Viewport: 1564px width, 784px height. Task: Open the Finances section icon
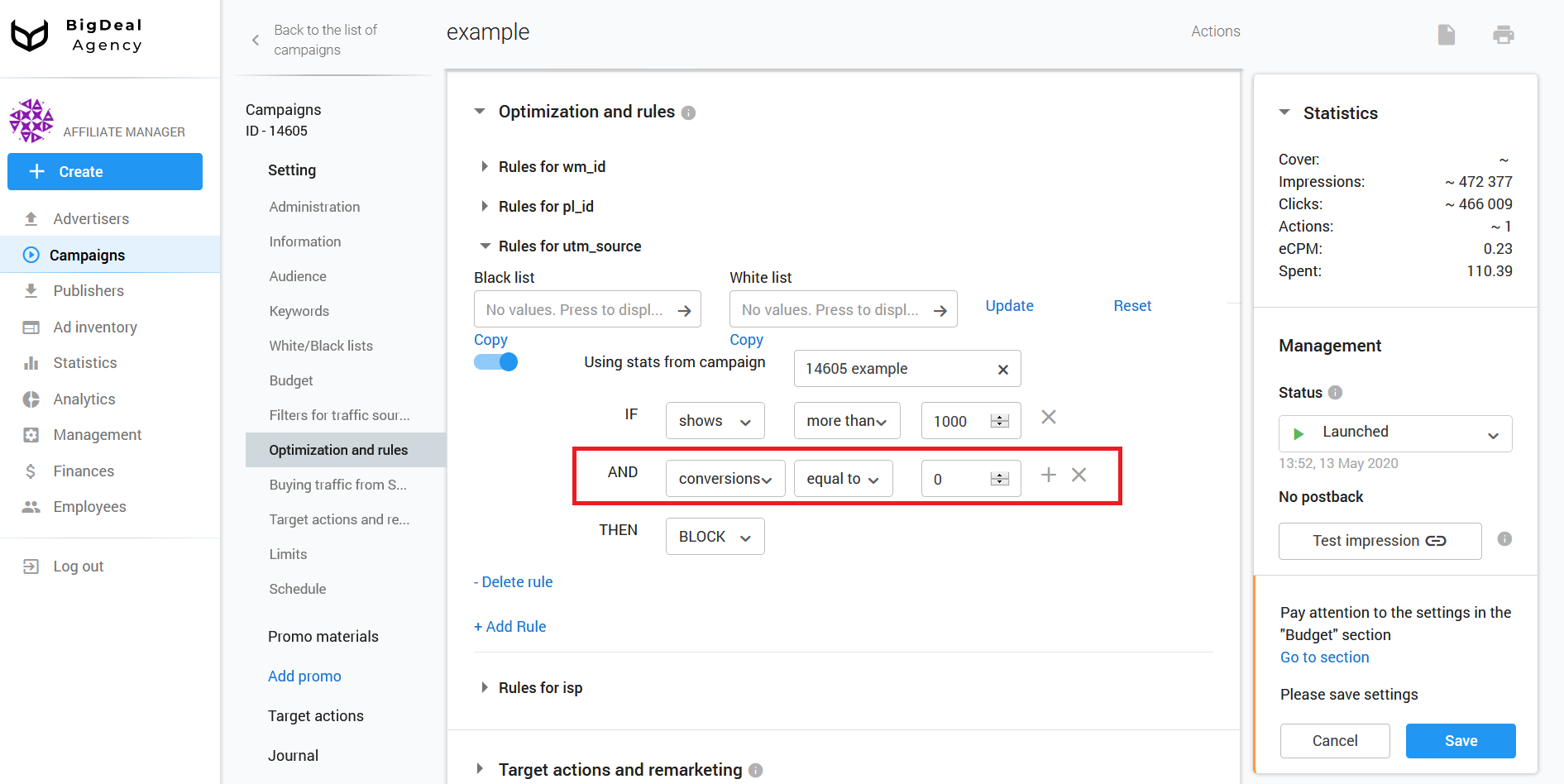pos(31,471)
